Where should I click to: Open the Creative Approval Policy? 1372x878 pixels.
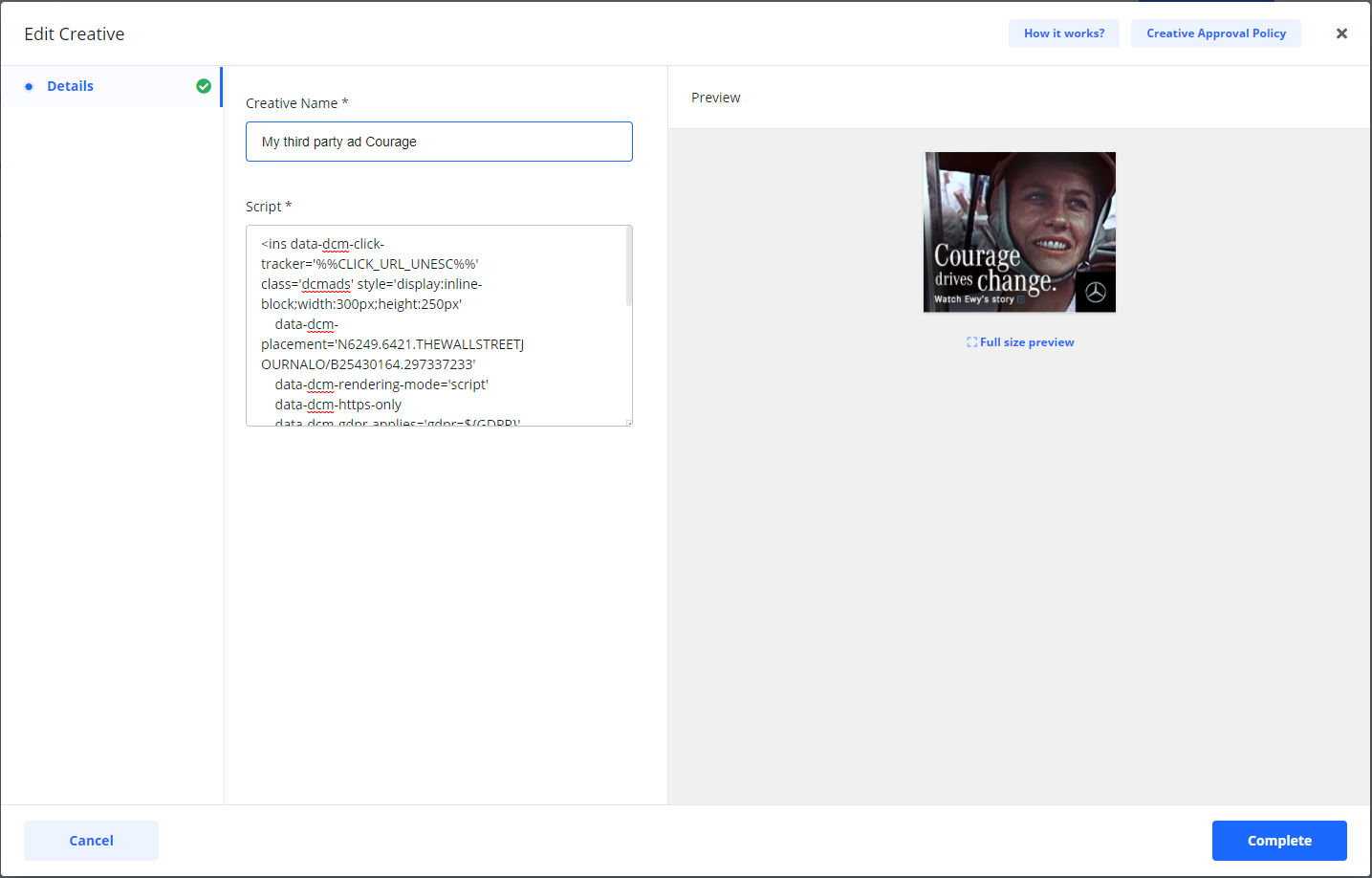[x=1215, y=33]
